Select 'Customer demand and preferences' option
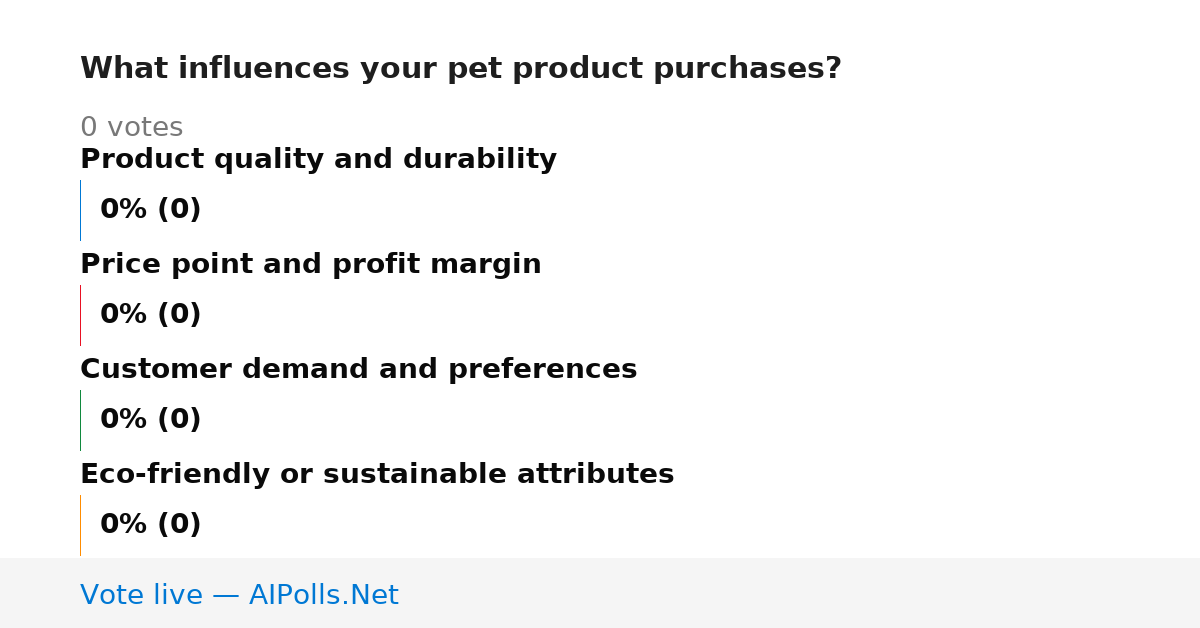1200x628 pixels. [358, 370]
